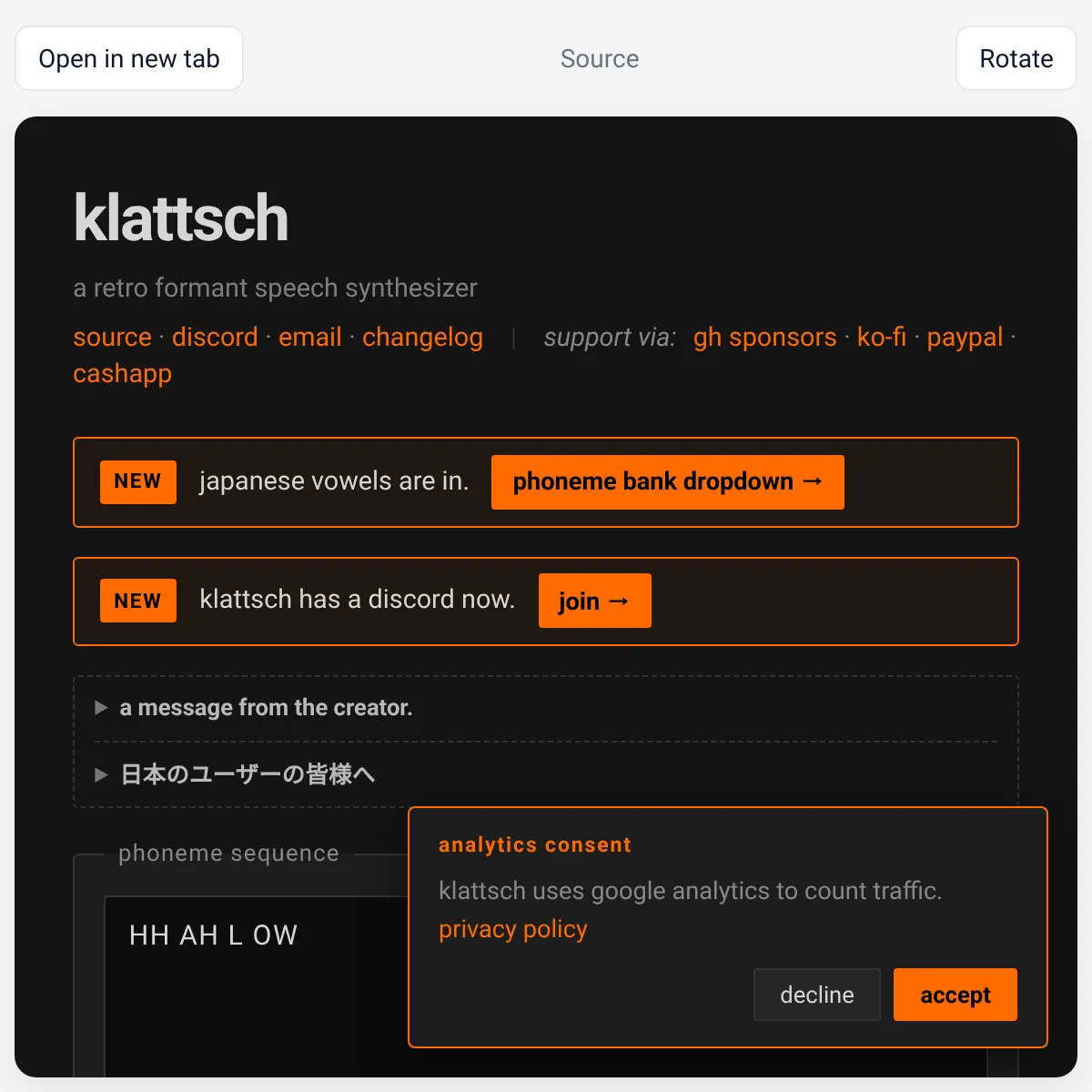Open the gh sponsors link
Image resolution: width=1092 pixels, height=1092 pixels.
pos(764,338)
